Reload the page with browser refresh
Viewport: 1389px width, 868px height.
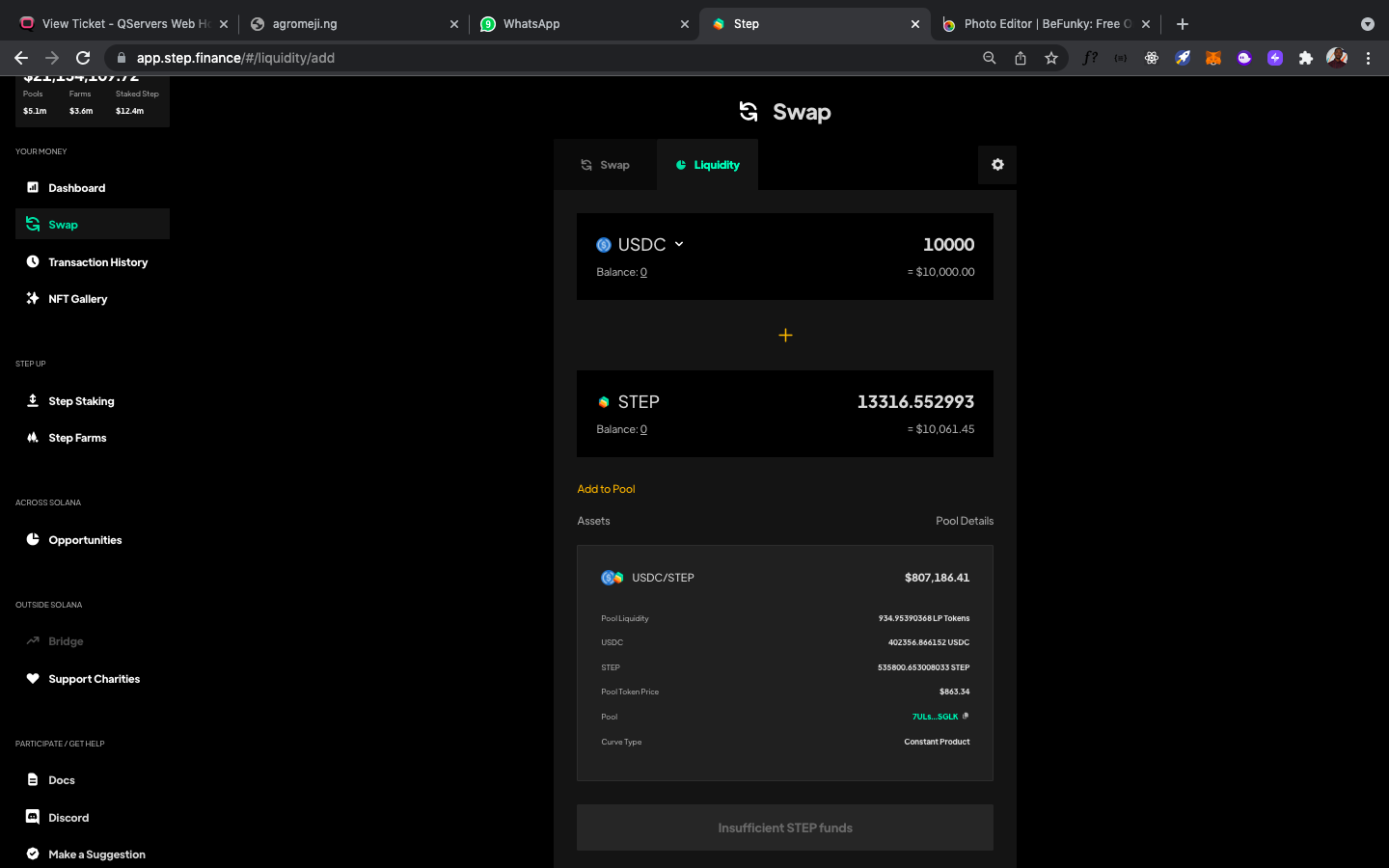pos(83,58)
